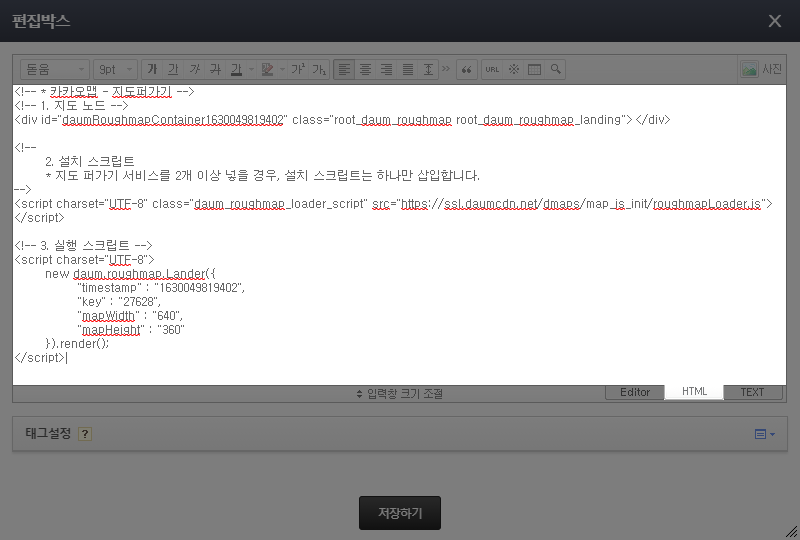Viewport: 800px width, 540px height.
Task: Toggle underline text formatting
Action: (173, 70)
